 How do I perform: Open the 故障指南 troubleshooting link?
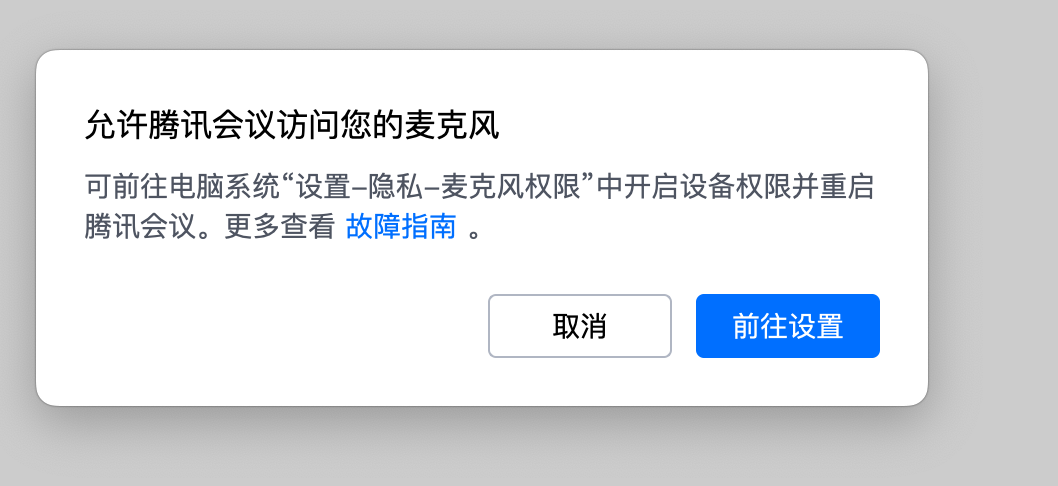pyautogui.click(x=401, y=227)
